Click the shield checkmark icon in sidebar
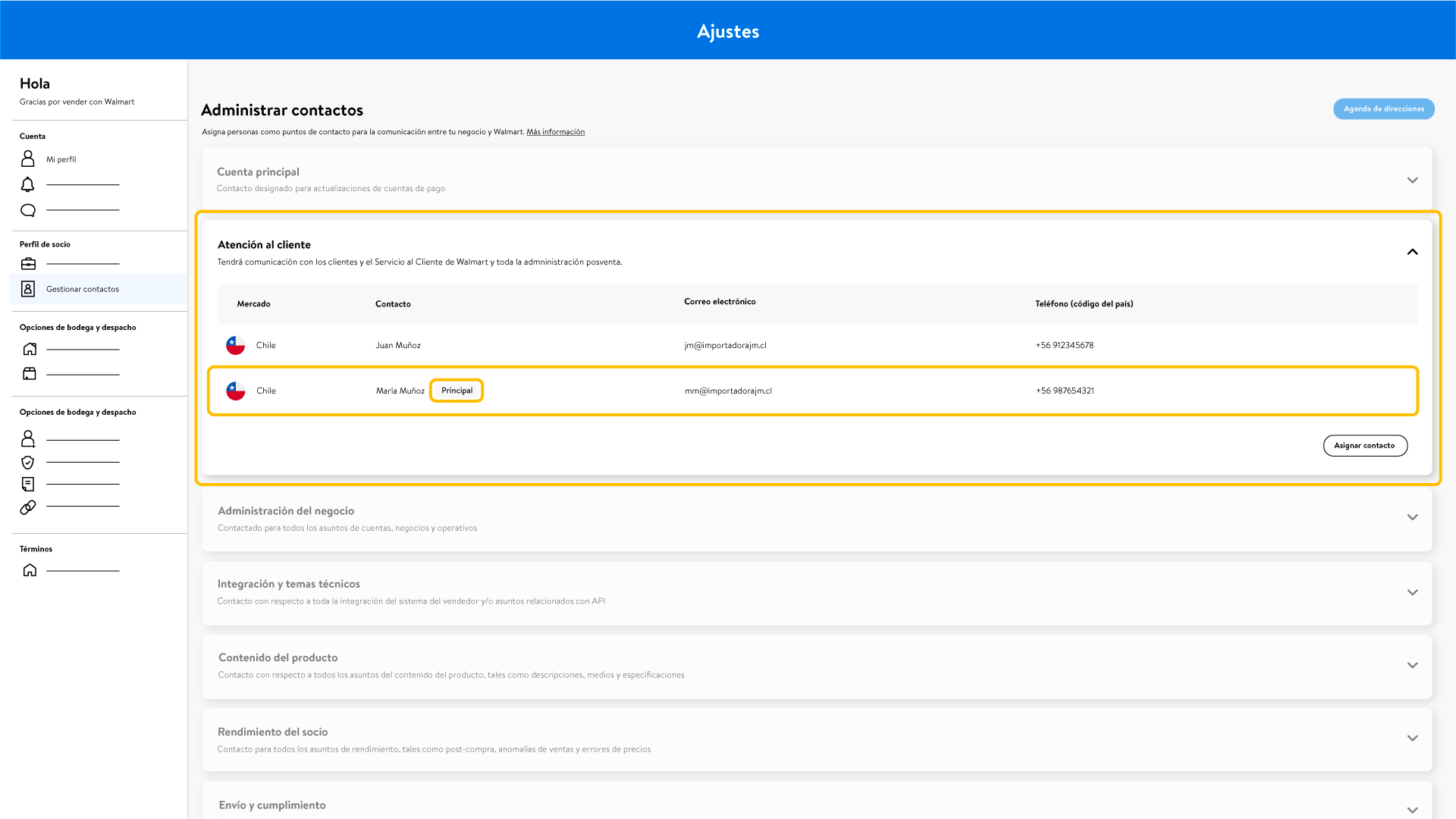1456x819 pixels. 28,462
